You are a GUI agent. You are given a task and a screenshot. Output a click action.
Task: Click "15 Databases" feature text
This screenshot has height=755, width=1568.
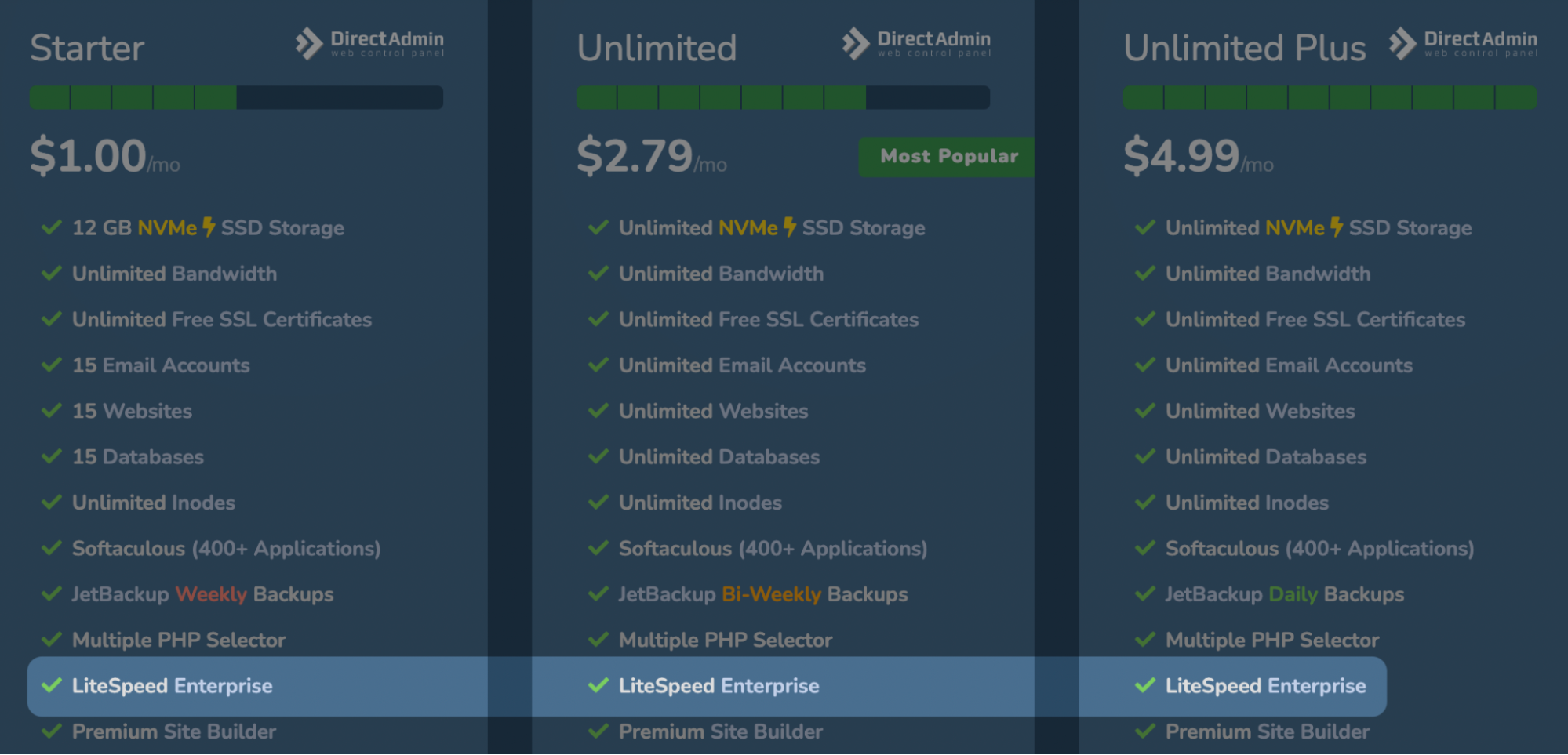pos(138,457)
